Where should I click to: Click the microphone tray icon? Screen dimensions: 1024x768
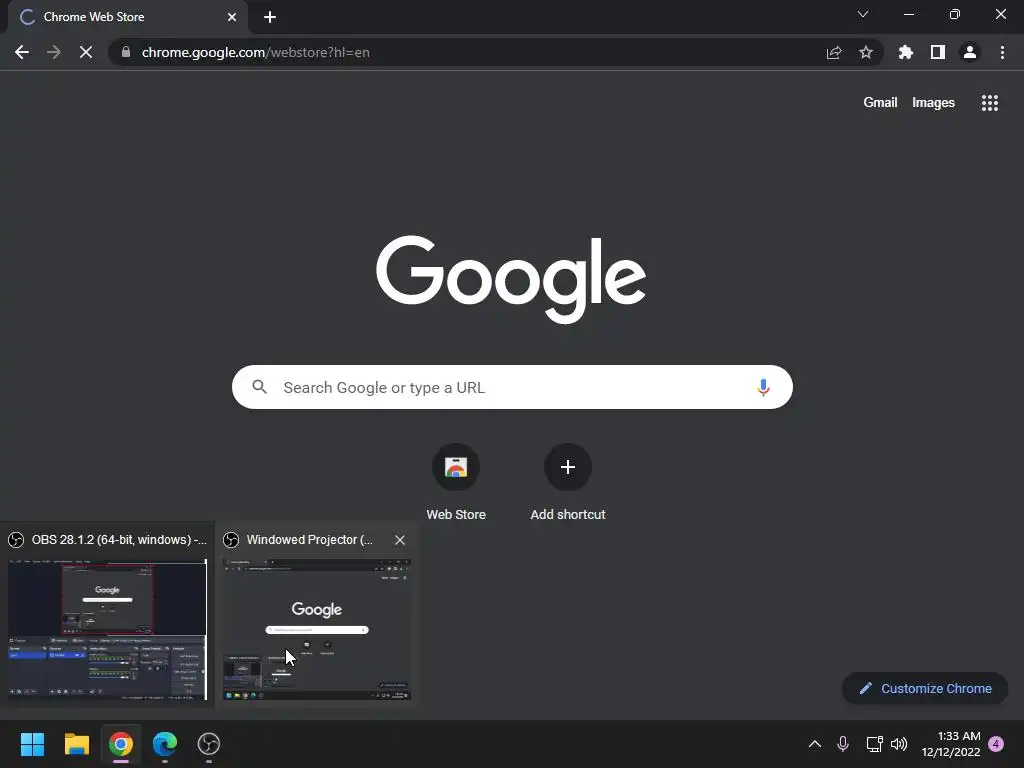(x=842, y=744)
